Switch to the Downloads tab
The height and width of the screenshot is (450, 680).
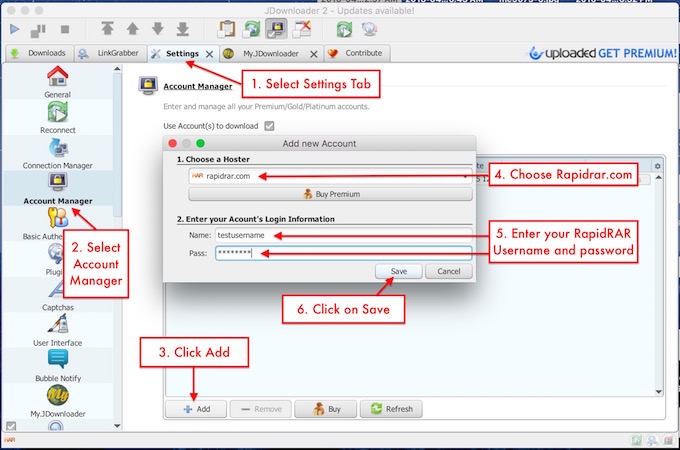click(x=38, y=53)
